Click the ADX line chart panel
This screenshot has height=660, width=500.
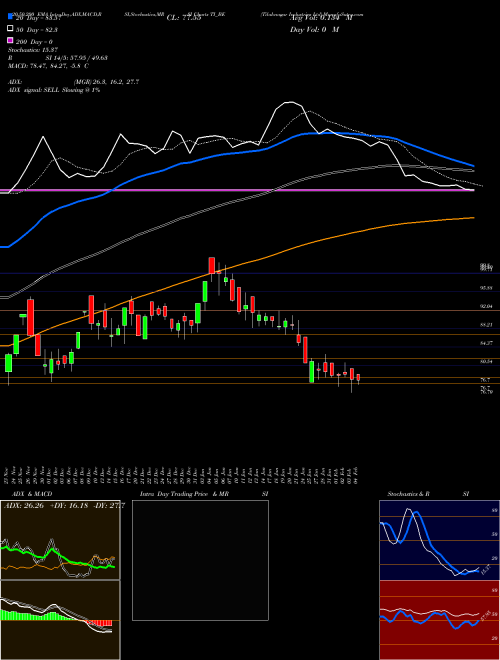click(x=60, y=540)
